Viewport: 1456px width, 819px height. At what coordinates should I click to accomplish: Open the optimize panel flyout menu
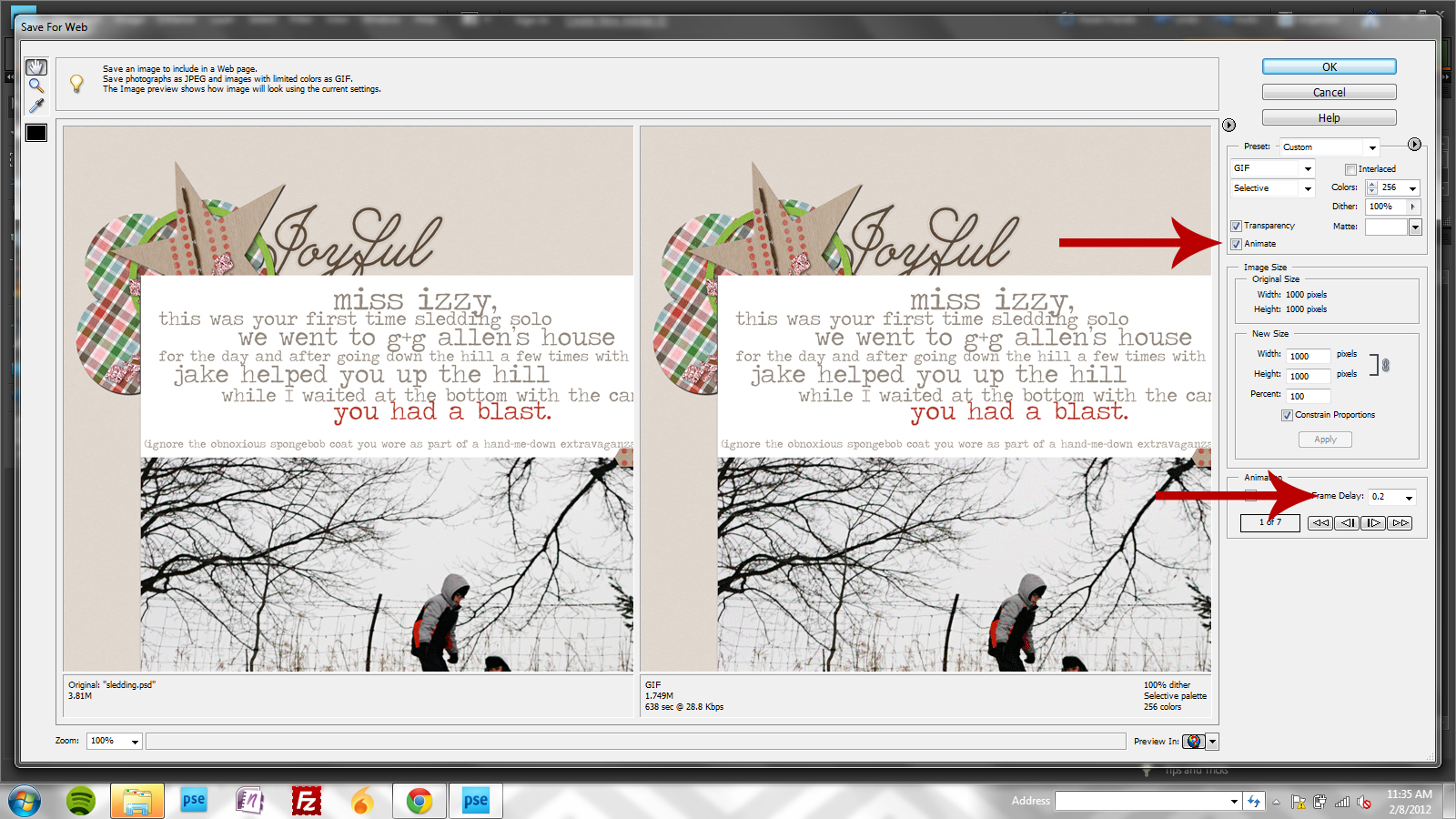1413,144
